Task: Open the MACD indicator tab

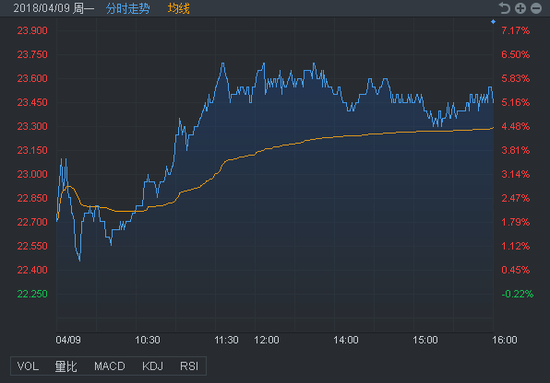Action: (109, 366)
